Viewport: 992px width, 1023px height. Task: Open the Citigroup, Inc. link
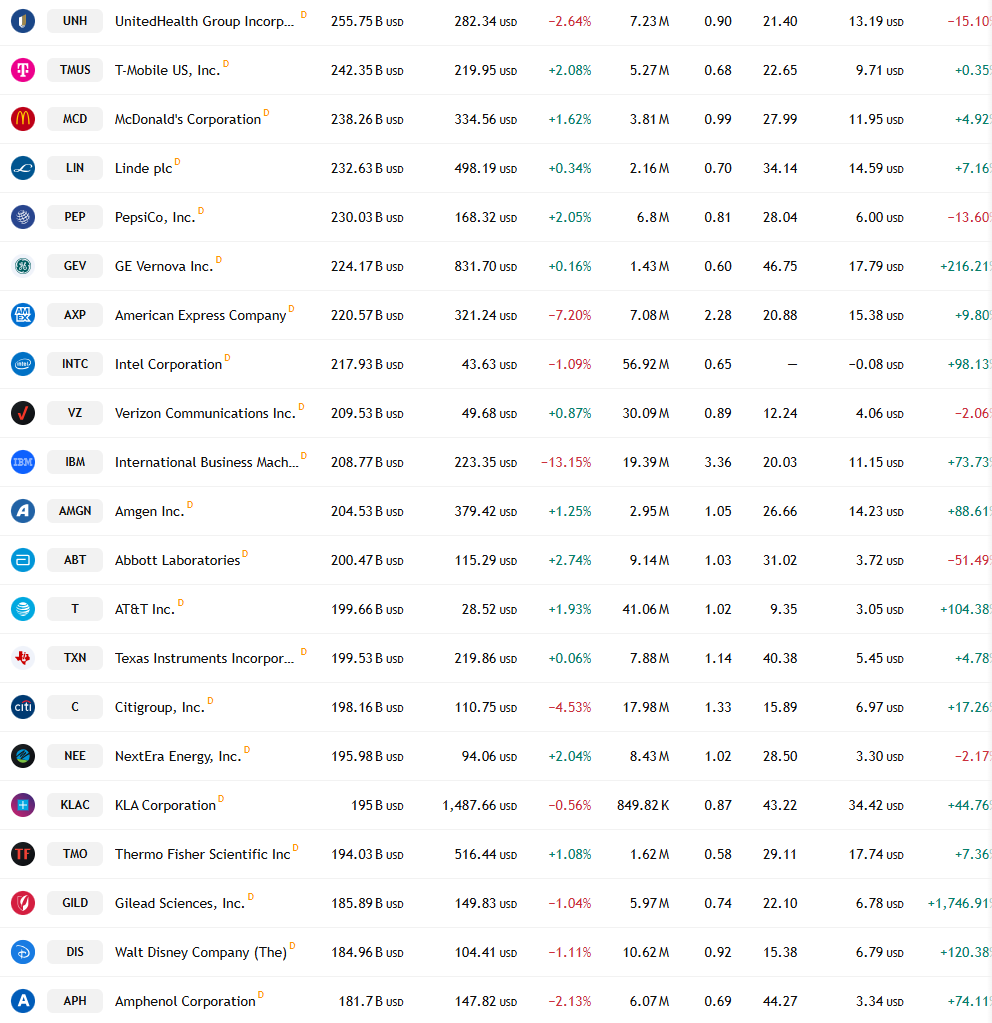pyautogui.click(x=160, y=707)
